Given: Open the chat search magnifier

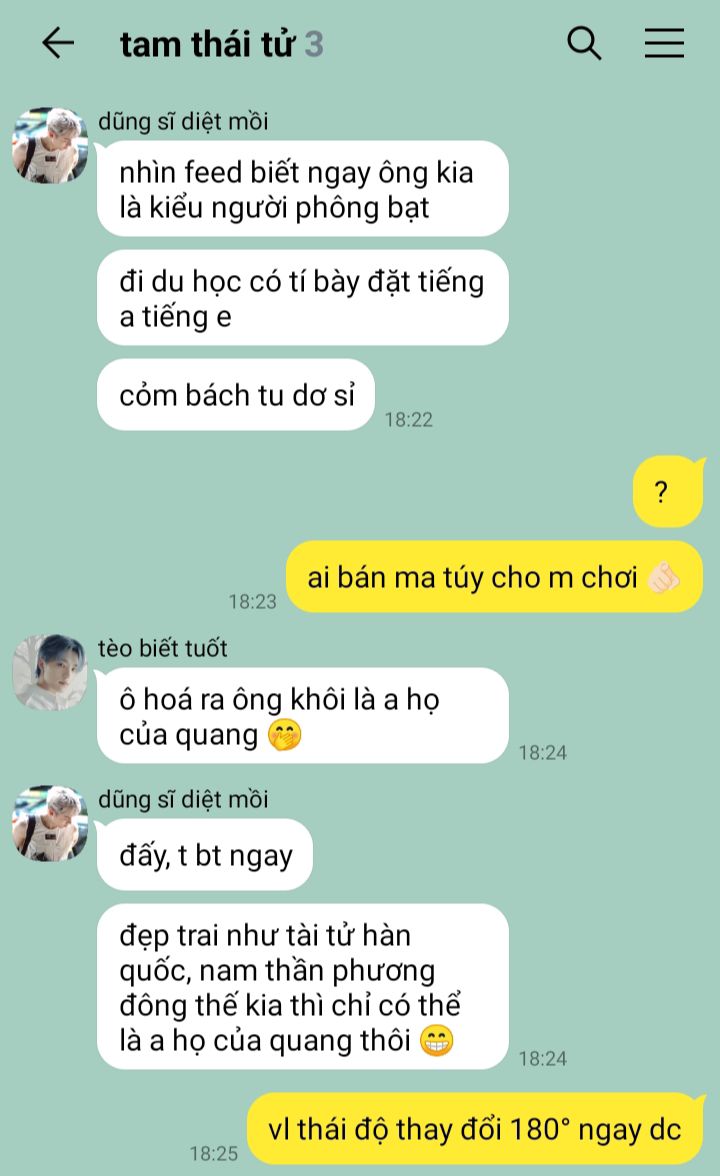Looking at the screenshot, I should (584, 43).
